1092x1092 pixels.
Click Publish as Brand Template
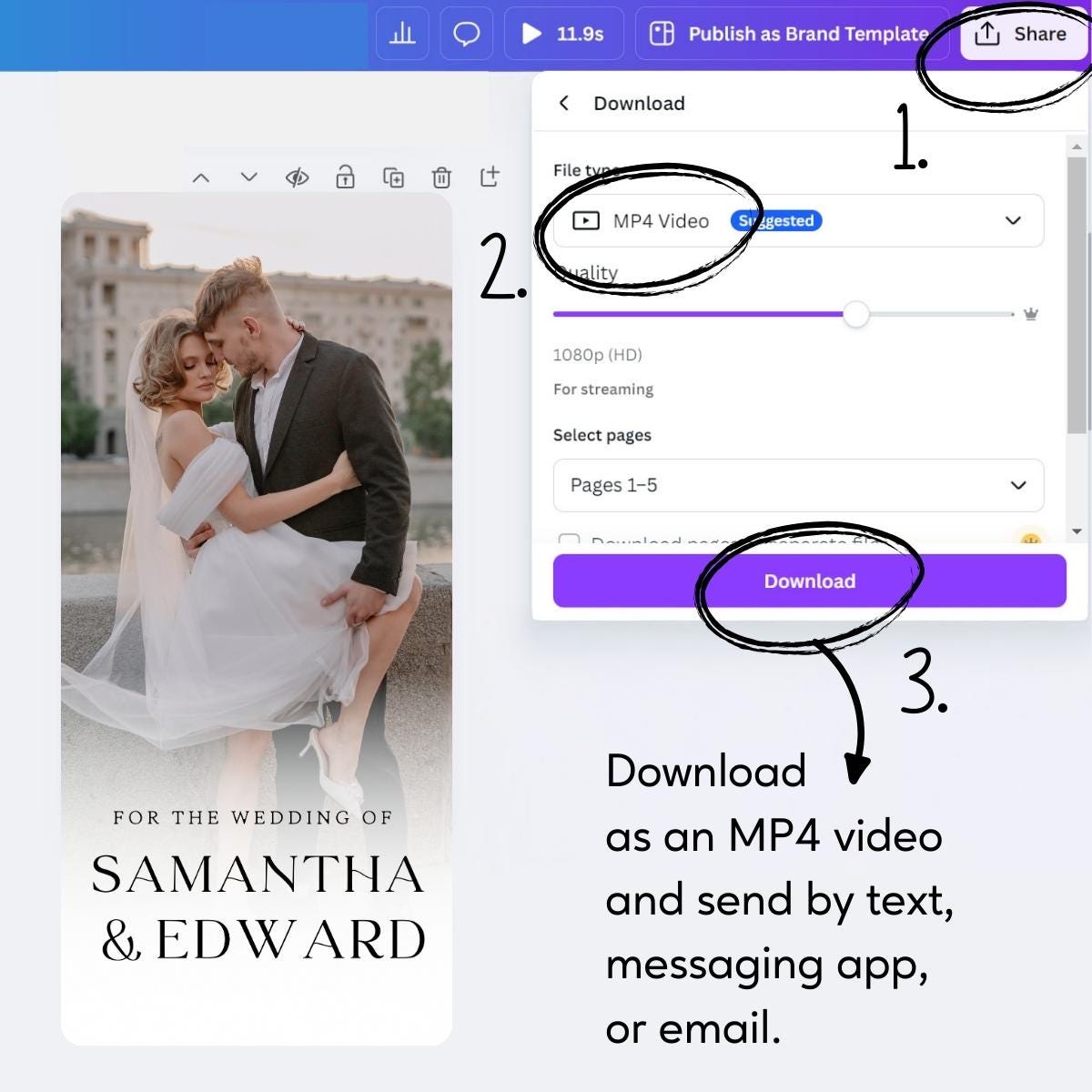pyautogui.click(x=790, y=34)
